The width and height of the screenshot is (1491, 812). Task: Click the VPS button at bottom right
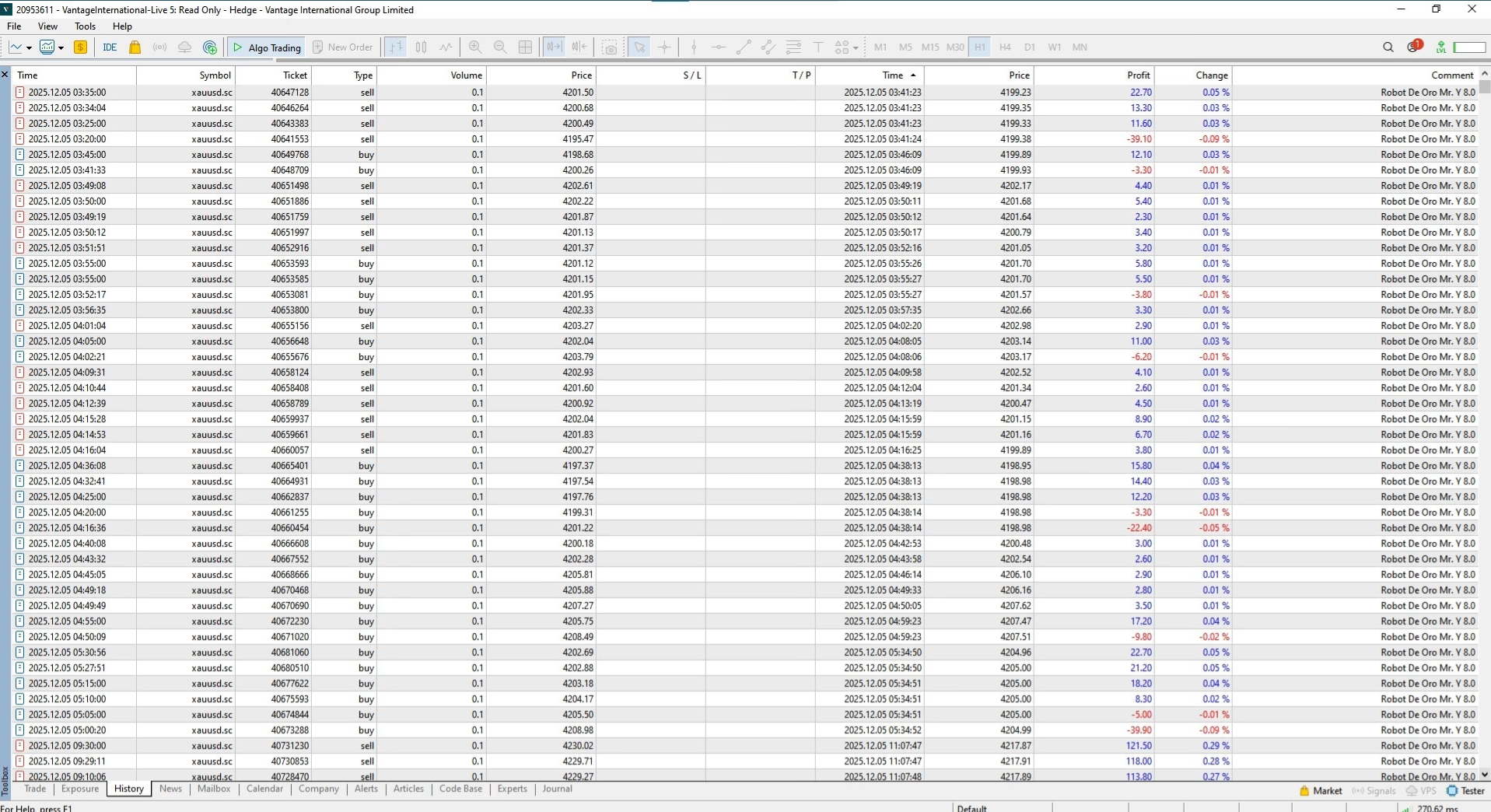(x=1421, y=791)
